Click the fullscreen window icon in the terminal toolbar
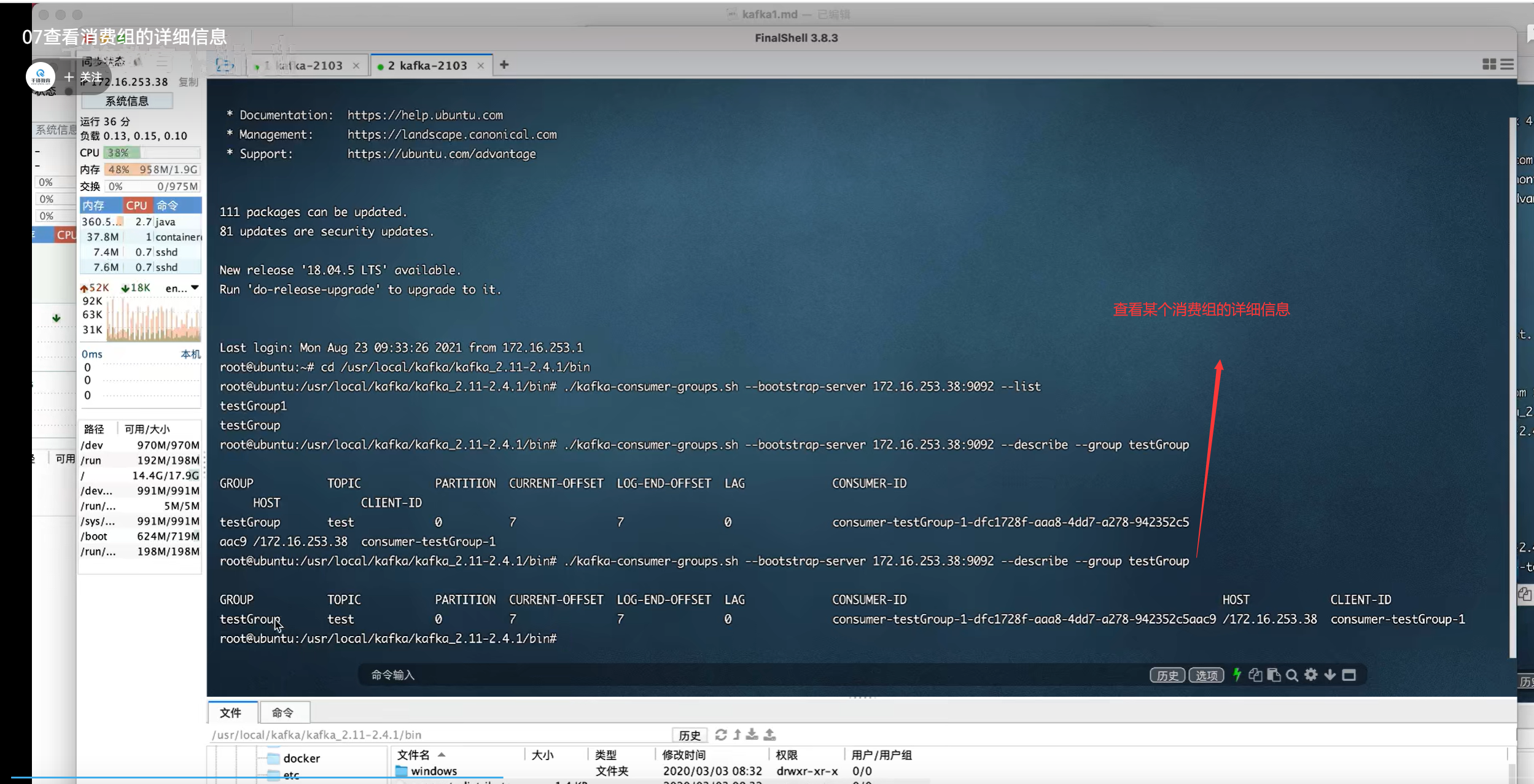Screen dimensions: 1534x784 [1349, 675]
